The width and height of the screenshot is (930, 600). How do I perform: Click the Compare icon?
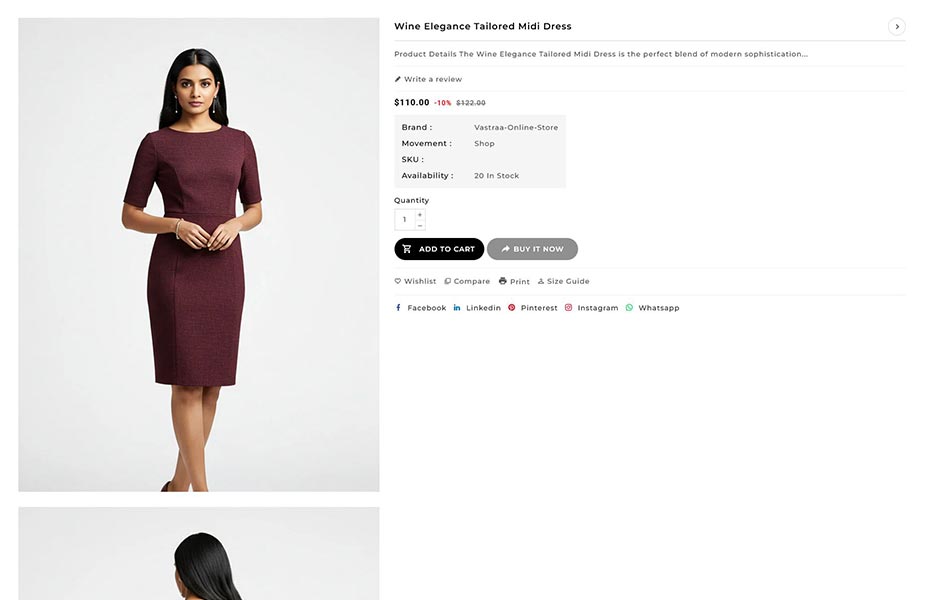(x=448, y=281)
